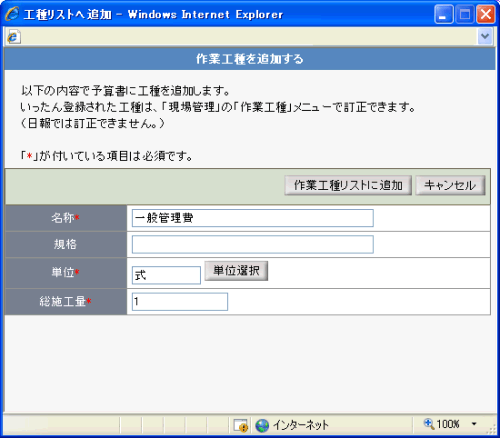Minimize the 工種リストへ追加 window
This screenshot has width=500, height=438.
(444, 14)
